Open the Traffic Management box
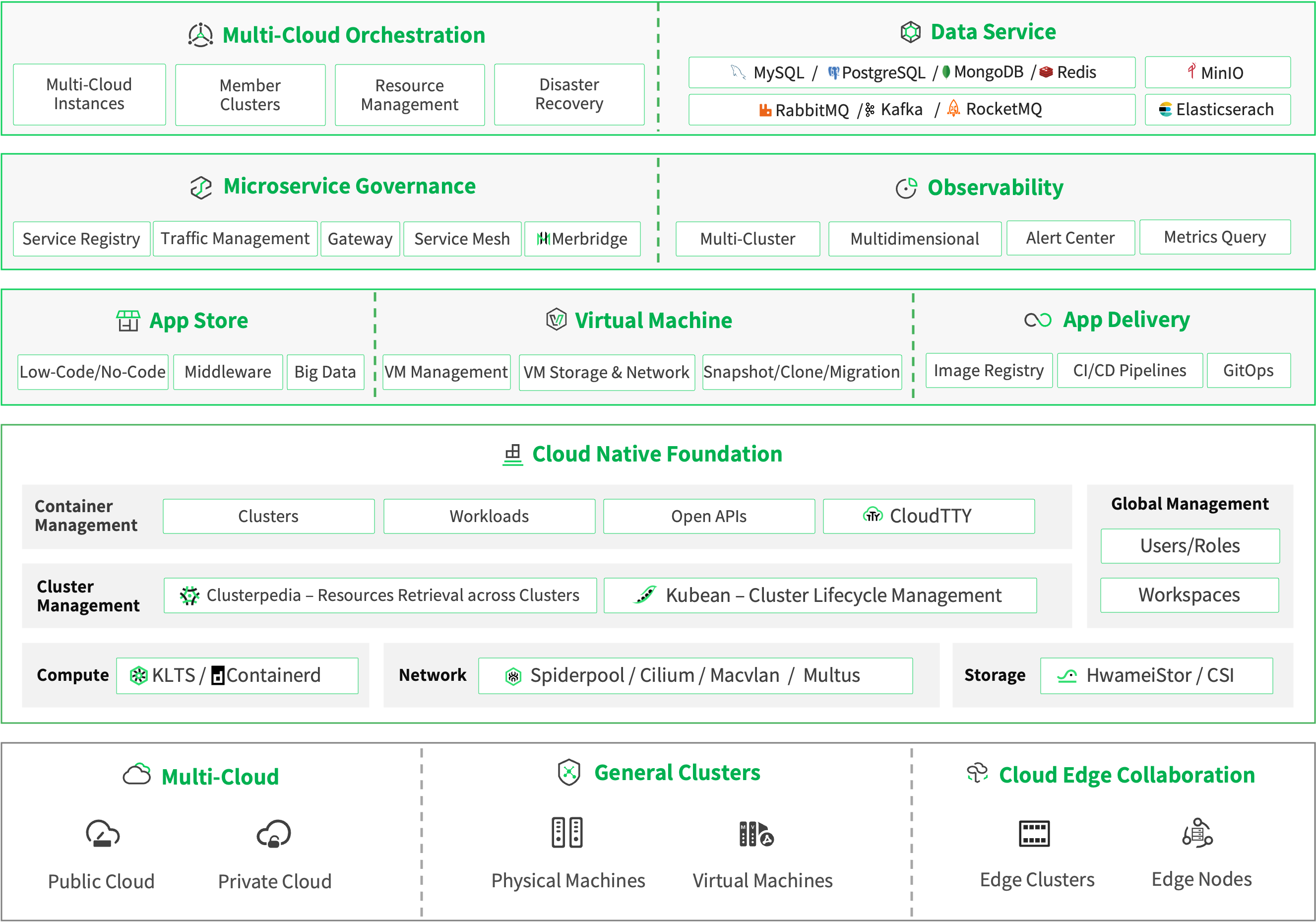The image size is (1316, 923). (x=235, y=239)
